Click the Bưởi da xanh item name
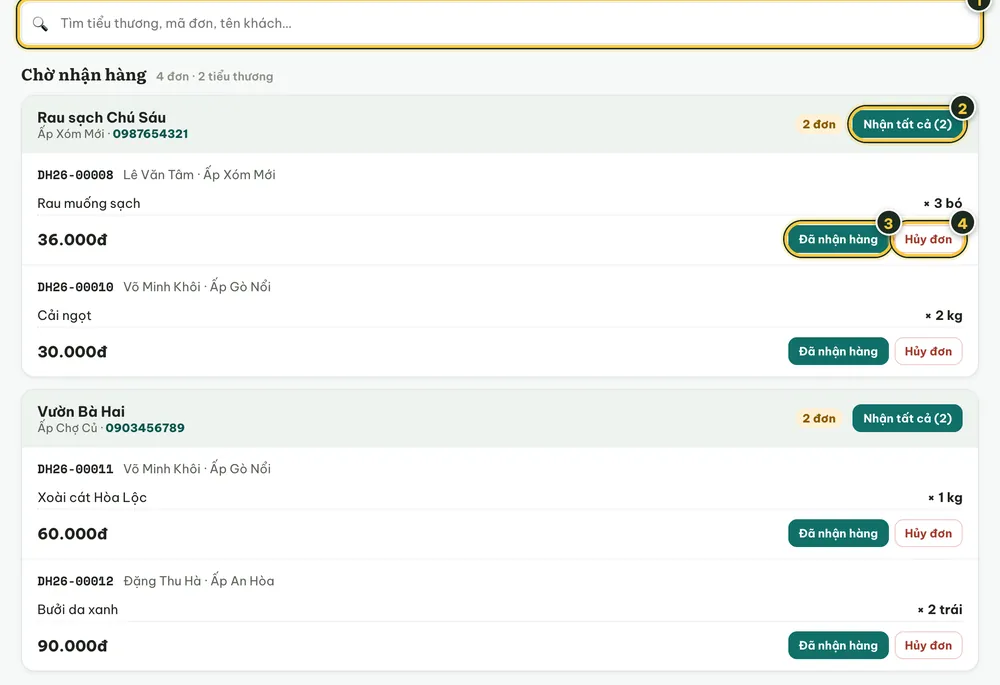Image resolution: width=1000 pixels, height=685 pixels. 78,610
